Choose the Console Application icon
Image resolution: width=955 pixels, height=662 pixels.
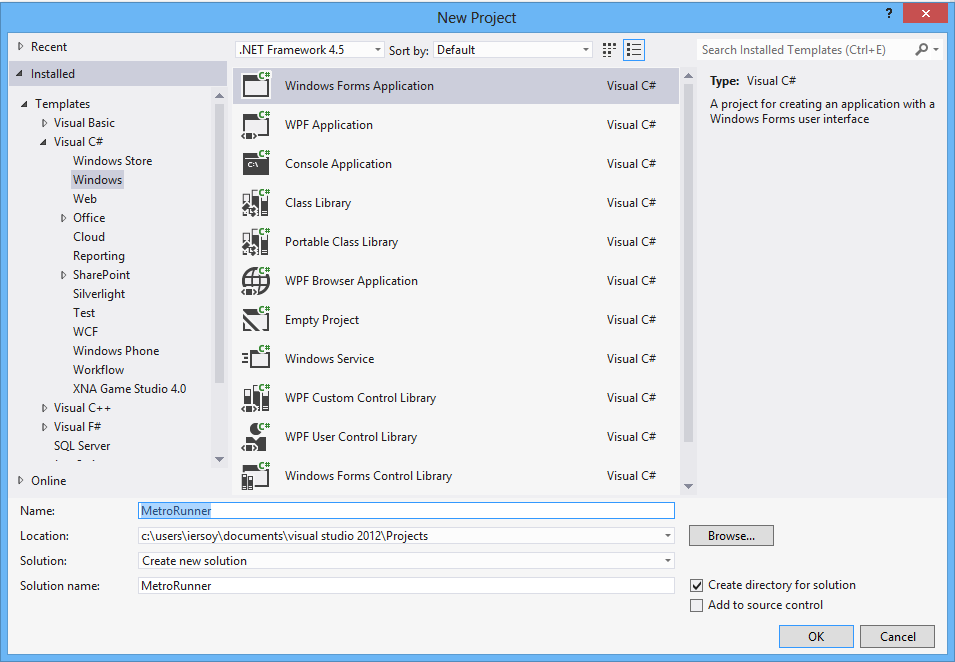[256, 164]
